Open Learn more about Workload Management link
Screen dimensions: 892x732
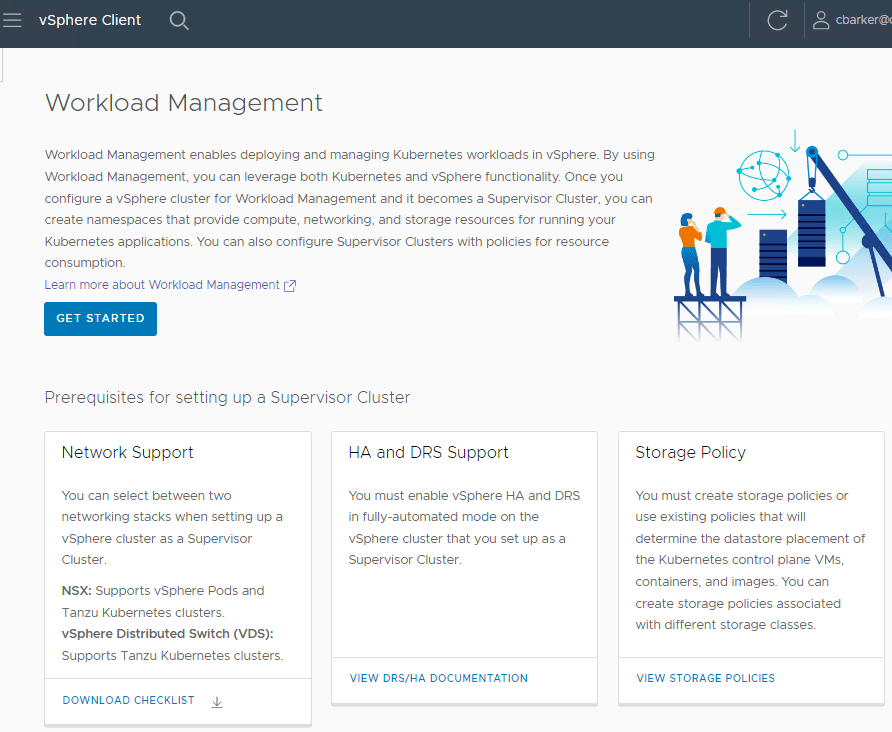162,285
